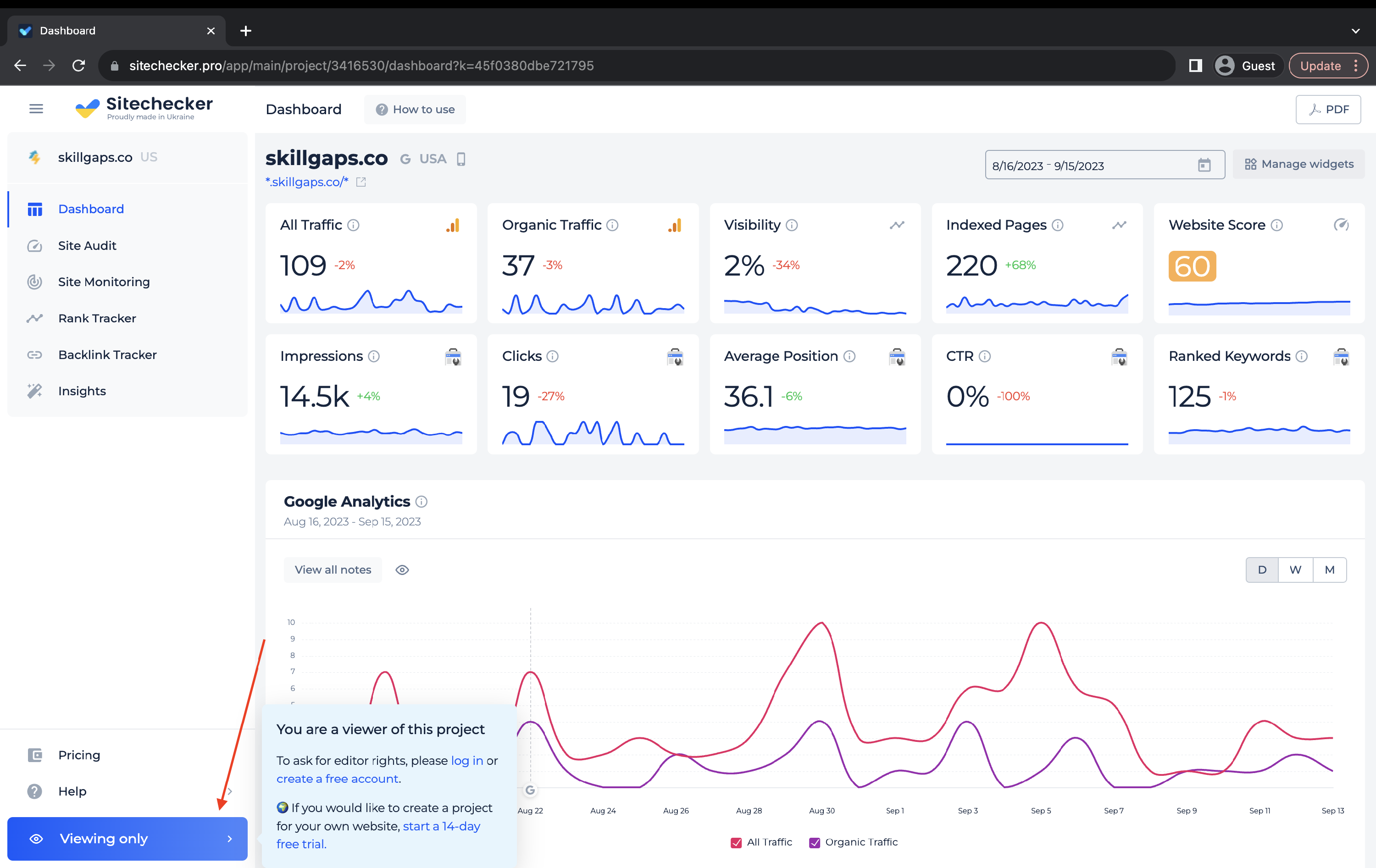Screen dimensions: 1376x868
Task: Switch chart to weekly W view
Action: pos(1295,569)
